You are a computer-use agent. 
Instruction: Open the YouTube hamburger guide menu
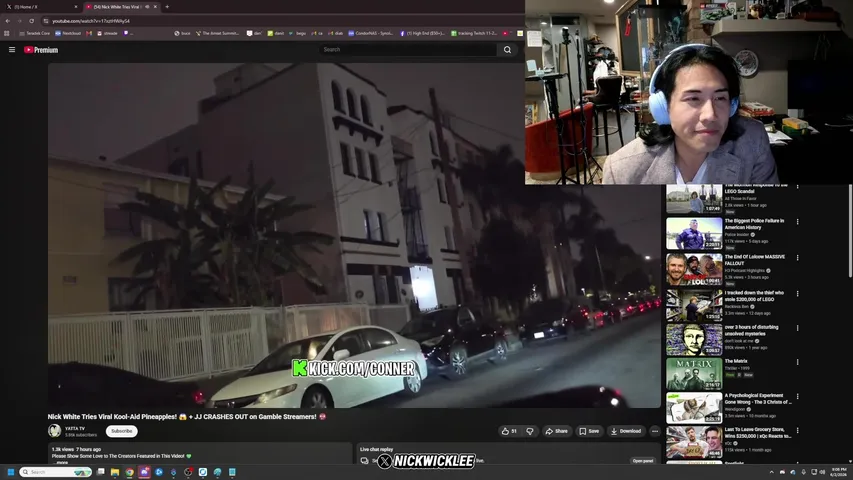pos(12,50)
